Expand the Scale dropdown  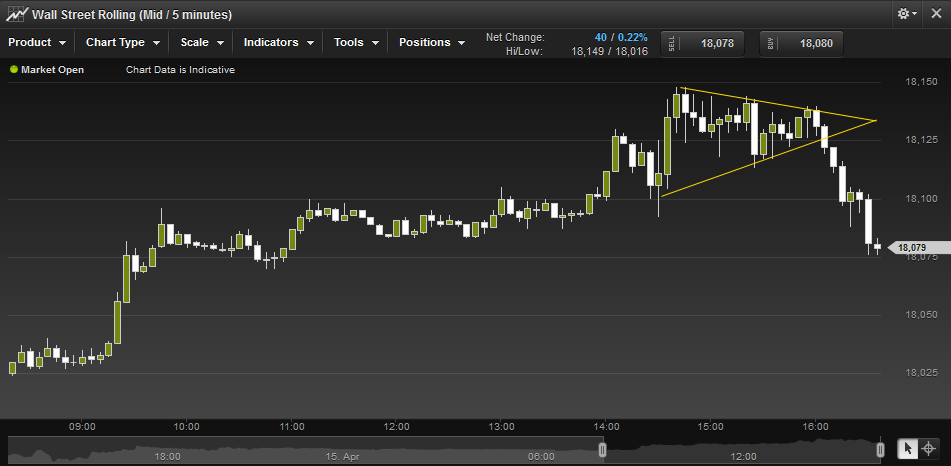tap(202, 43)
